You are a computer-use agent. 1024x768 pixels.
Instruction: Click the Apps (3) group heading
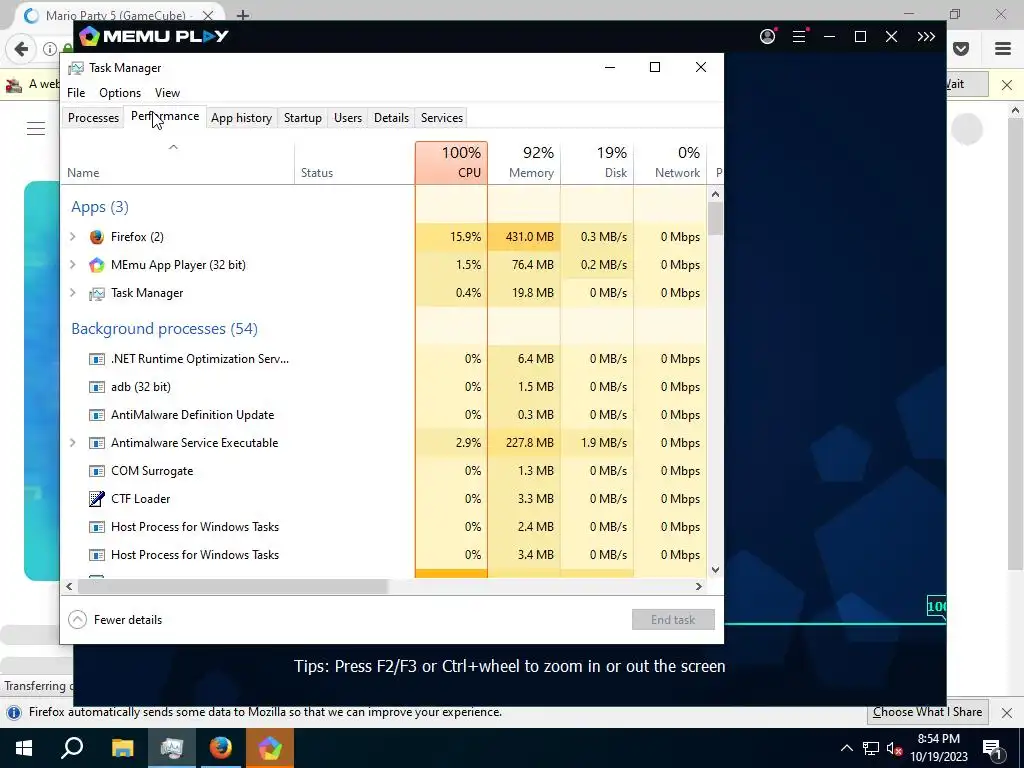pos(100,207)
